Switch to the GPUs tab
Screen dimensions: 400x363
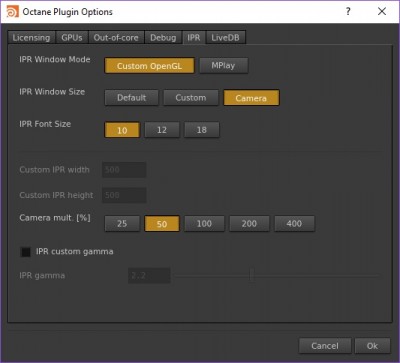click(72, 37)
